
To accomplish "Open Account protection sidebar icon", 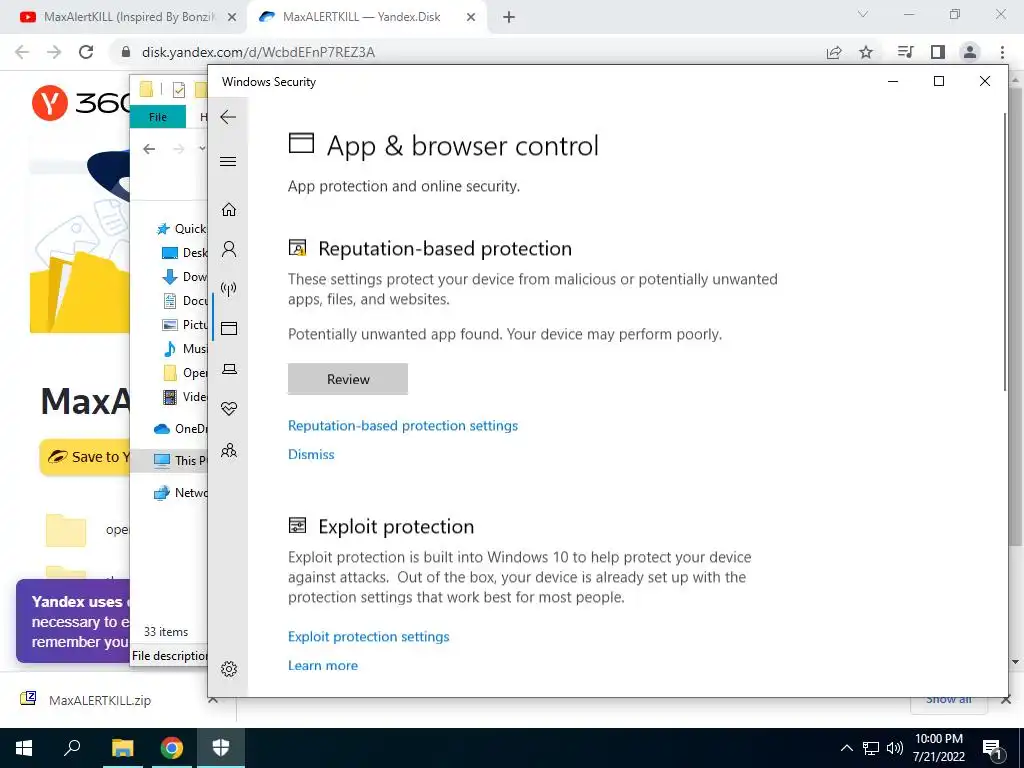I will [229, 249].
